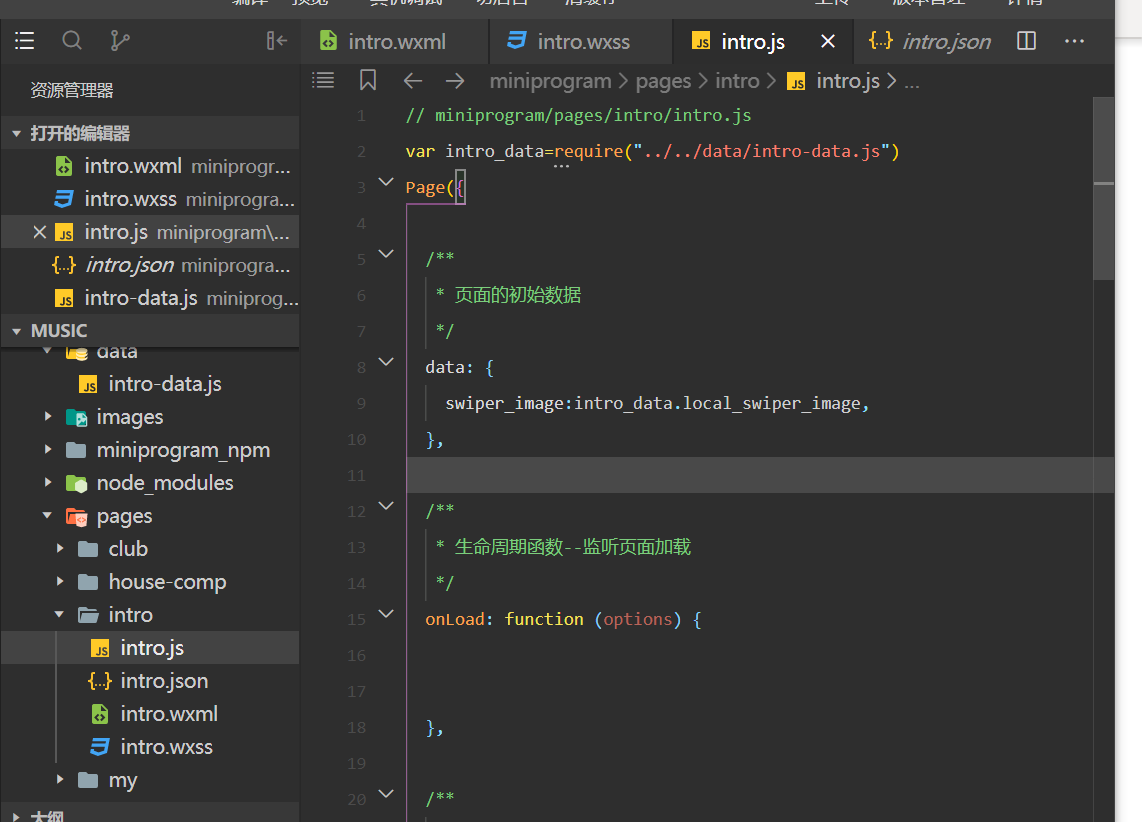Collapse the intro folder
Viewport: 1142px width, 822px height.
click(60, 614)
